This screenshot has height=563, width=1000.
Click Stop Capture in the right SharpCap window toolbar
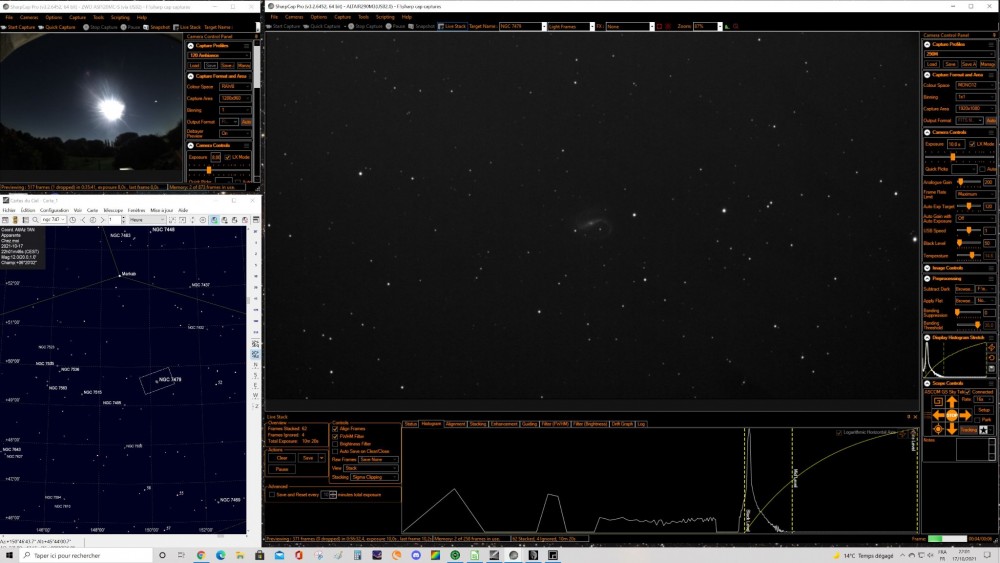(x=365, y=26)
